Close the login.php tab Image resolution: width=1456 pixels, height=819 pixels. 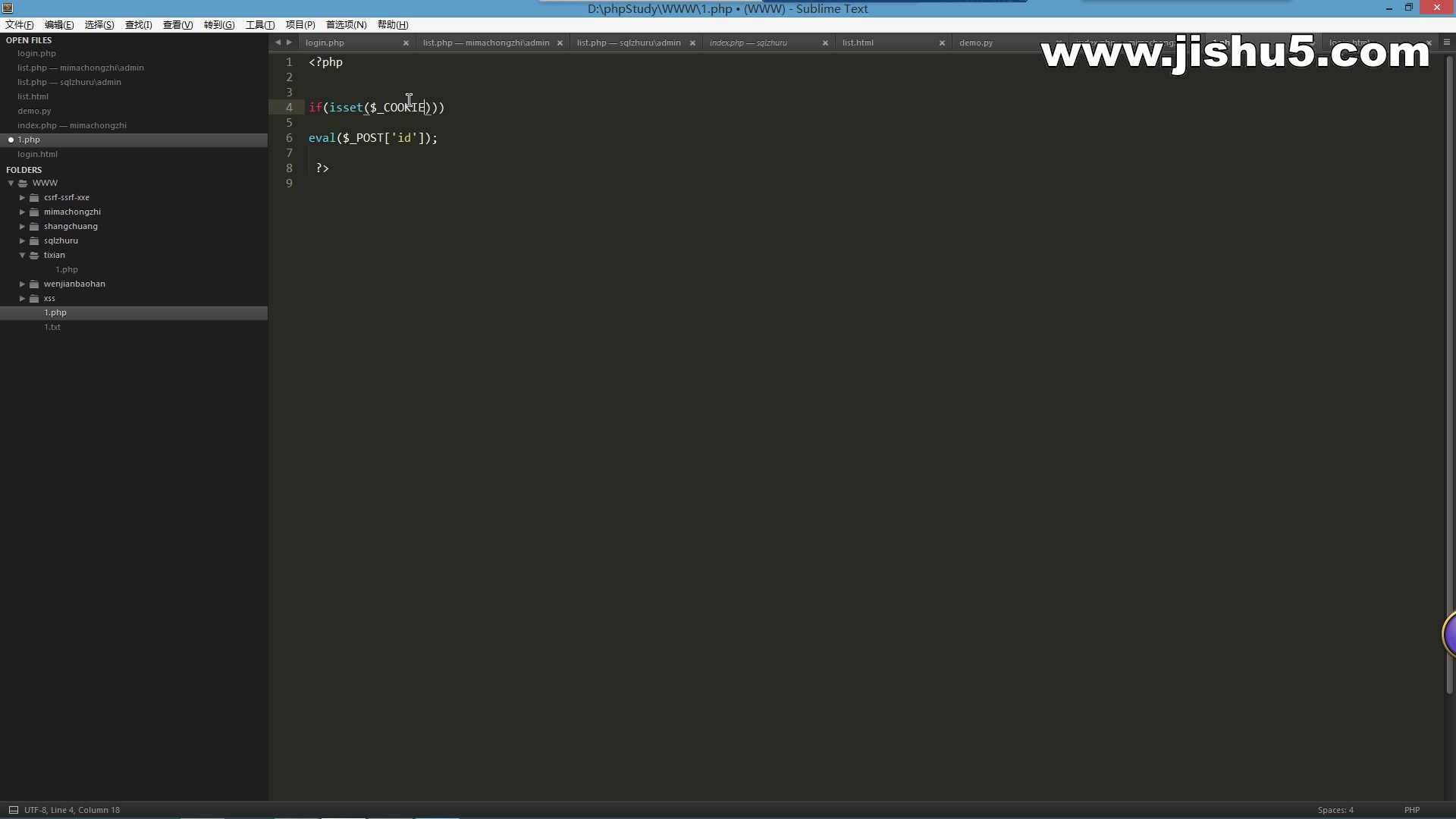point(406,43)
